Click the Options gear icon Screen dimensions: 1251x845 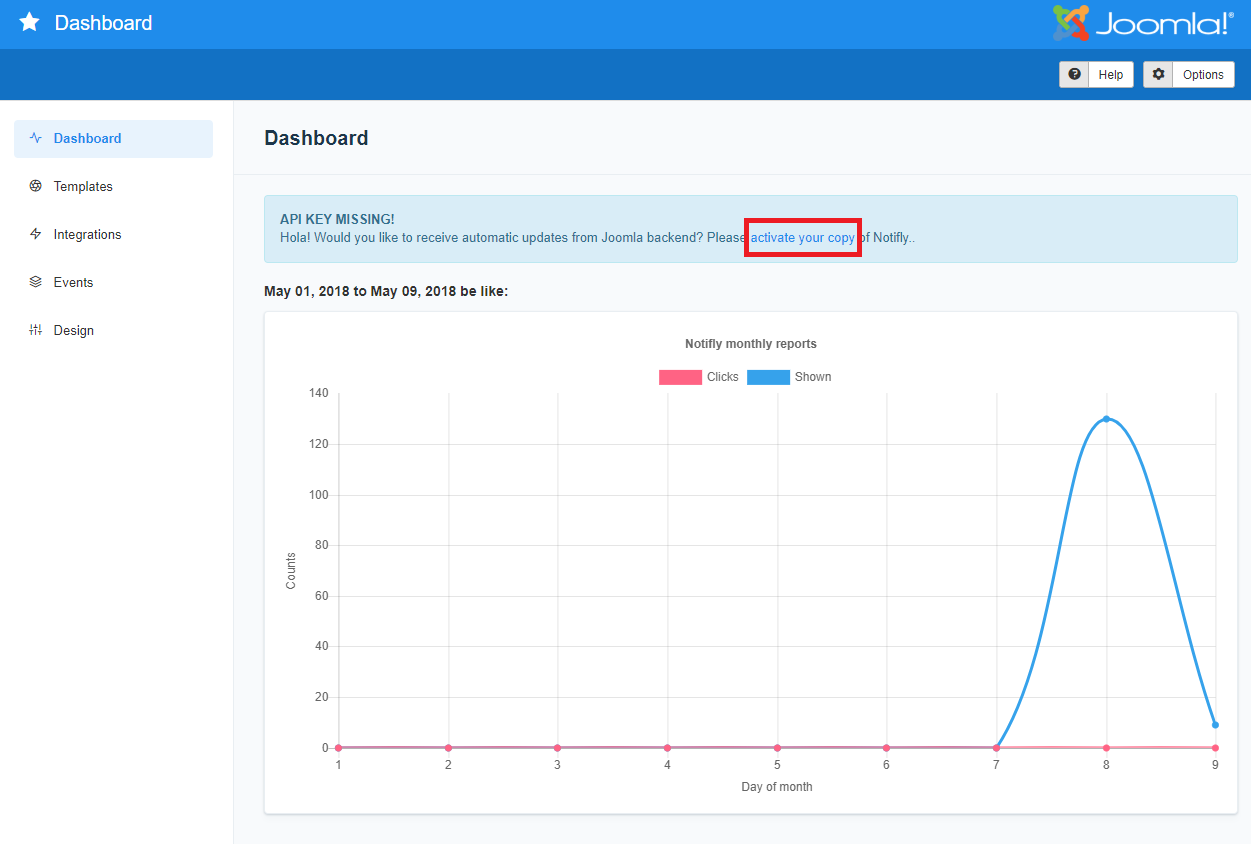pyautogui.click(x=1159, y=74)
